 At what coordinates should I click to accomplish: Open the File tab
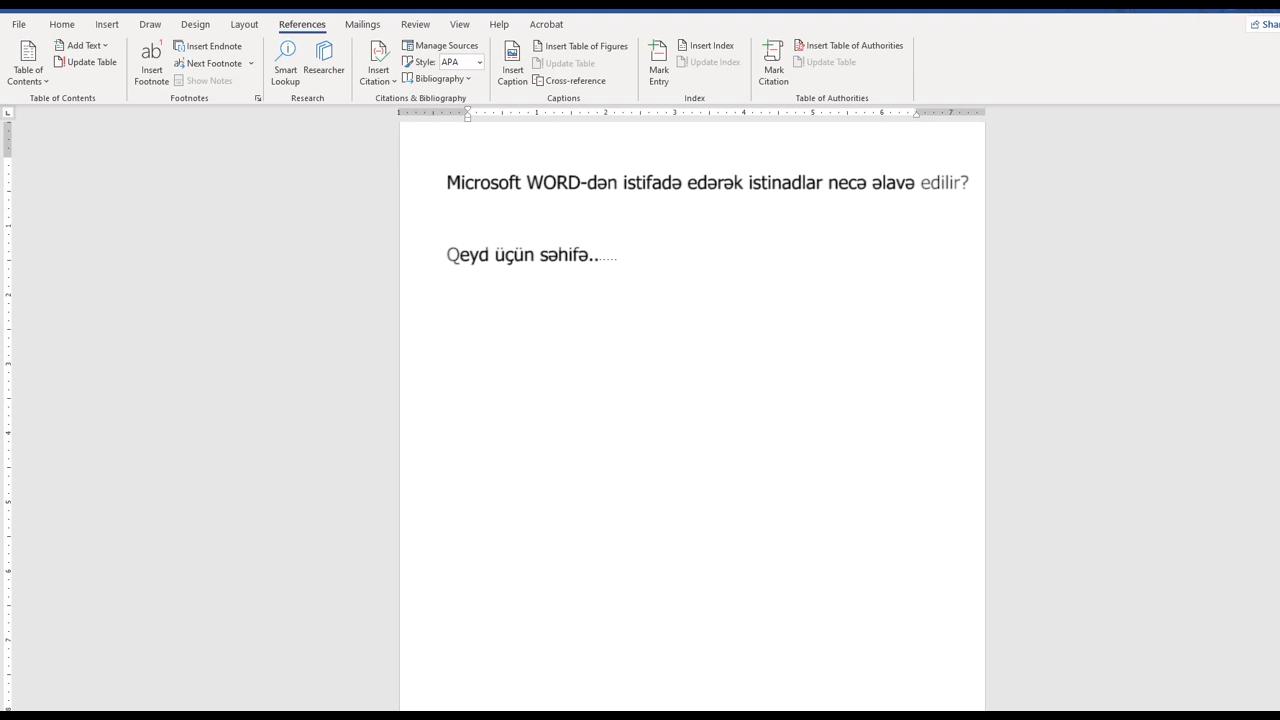[19, 24]
